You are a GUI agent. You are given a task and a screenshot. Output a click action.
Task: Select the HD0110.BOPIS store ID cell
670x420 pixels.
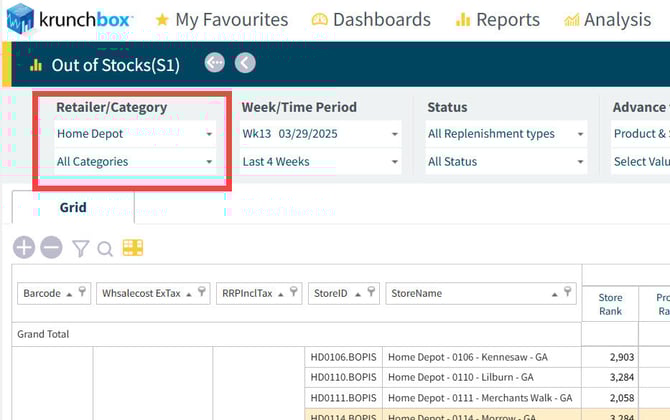[344, 377]
